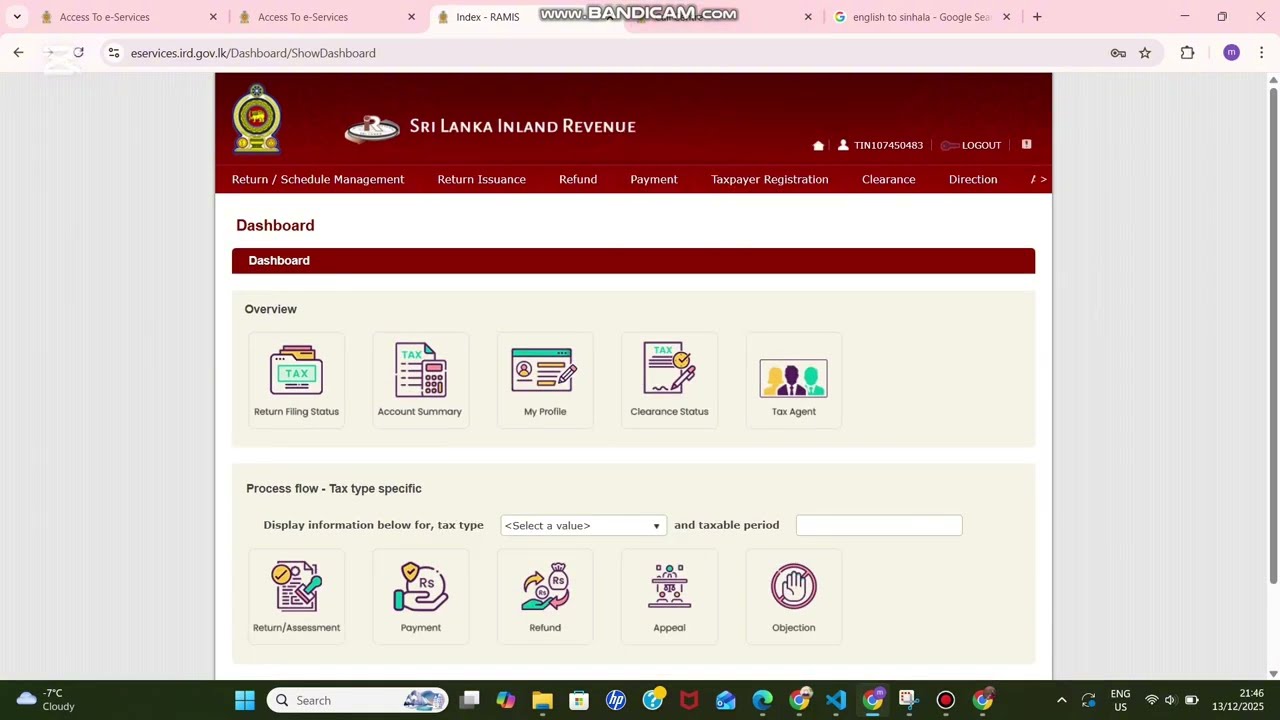Click the alert icon right of LOGOUT

[1026, 144]
